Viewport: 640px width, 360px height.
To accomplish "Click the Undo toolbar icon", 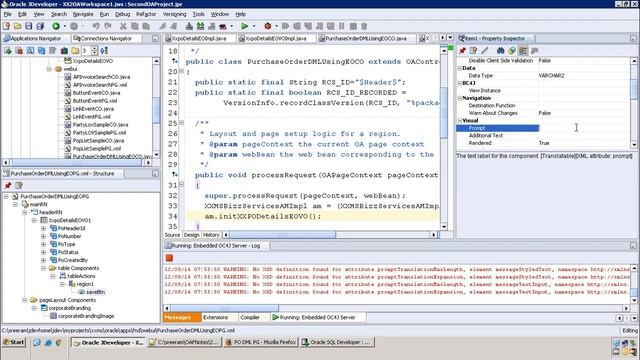I will [96, 26].
